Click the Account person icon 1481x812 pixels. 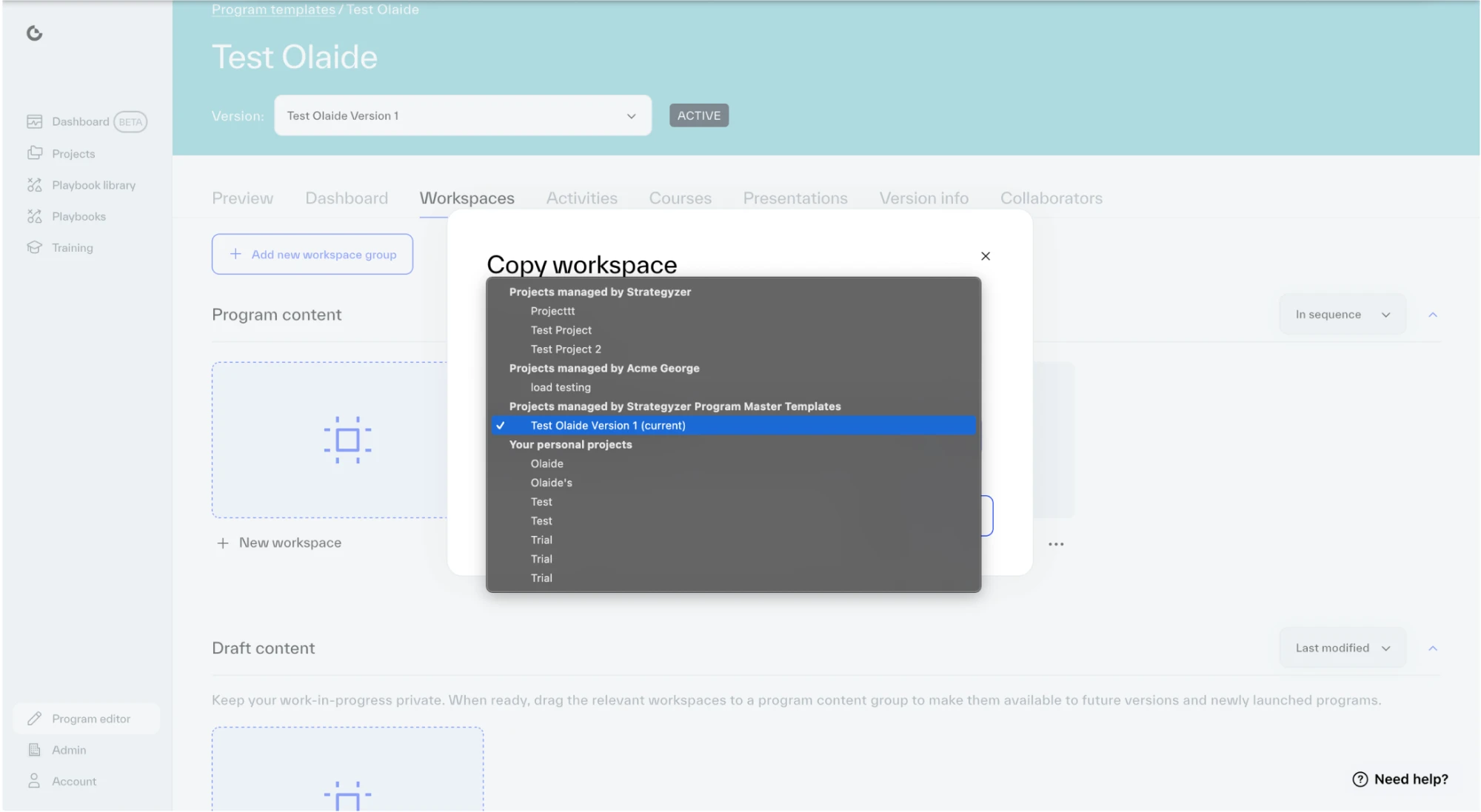tap(34, 781)
